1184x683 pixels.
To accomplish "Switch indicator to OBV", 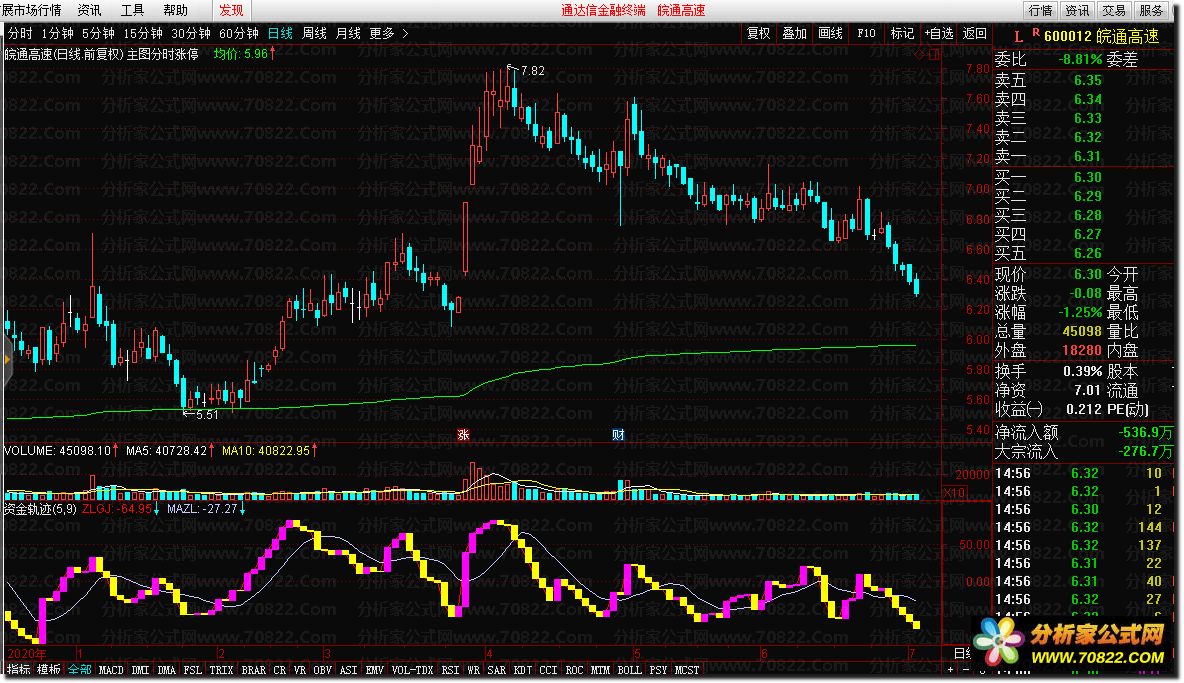I will (322, 669).
